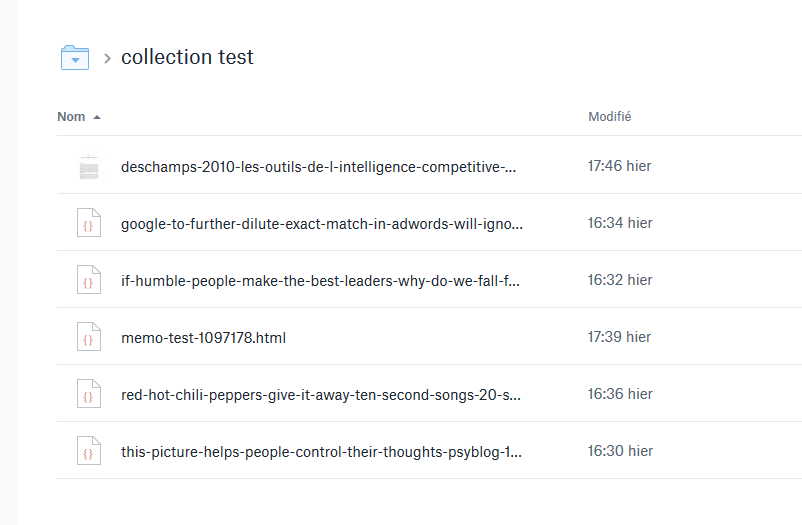Click the file icon for this-picture-helps-people

[x=89, y=451]
